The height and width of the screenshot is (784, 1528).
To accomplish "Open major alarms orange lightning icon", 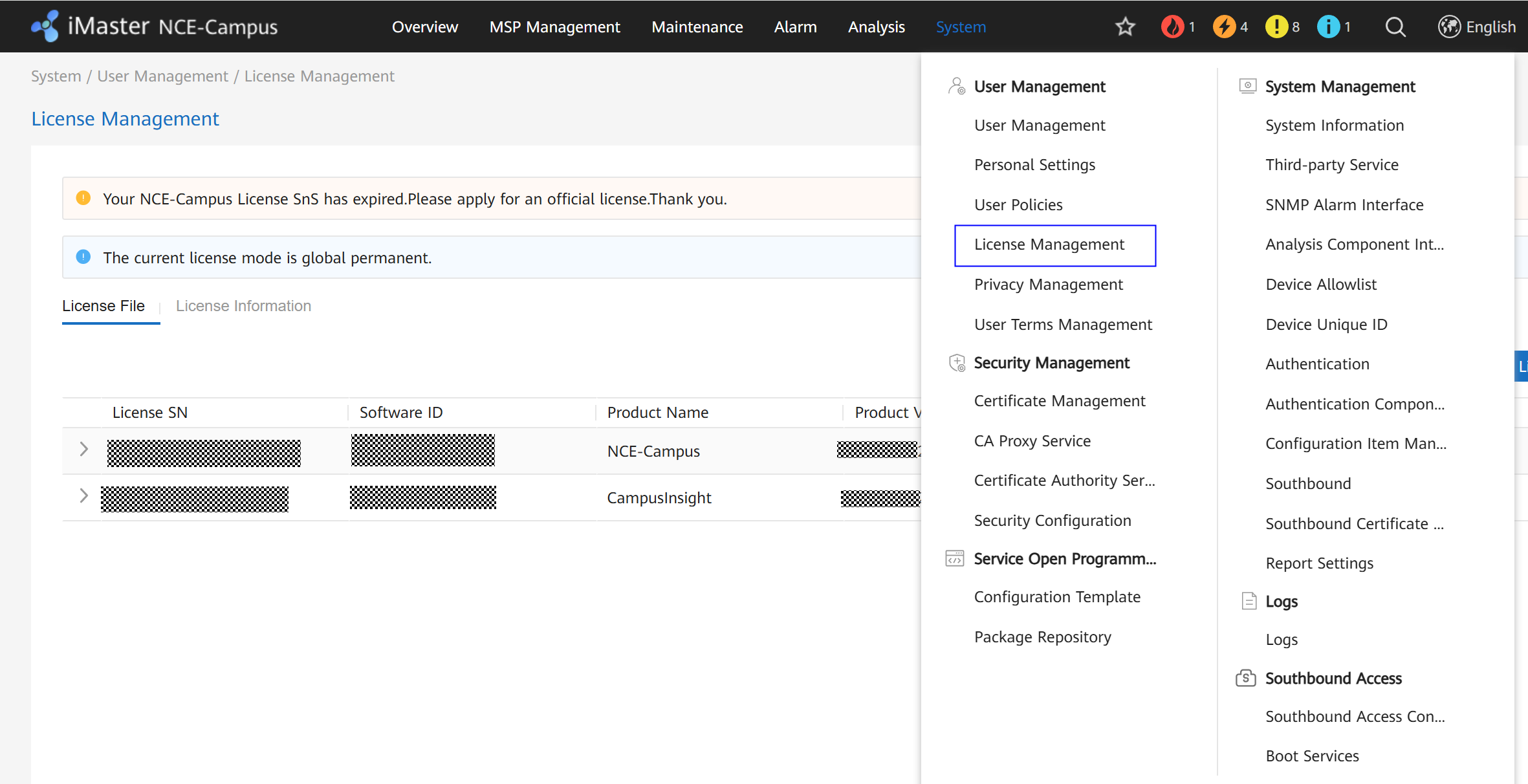I will tap(1223, 27).
